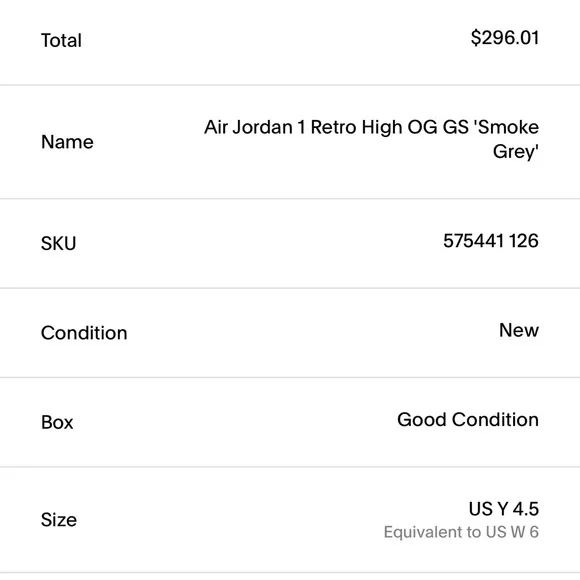Tap the empty middle area of SKU row
The image size is (580, 580).
[259, 243]
